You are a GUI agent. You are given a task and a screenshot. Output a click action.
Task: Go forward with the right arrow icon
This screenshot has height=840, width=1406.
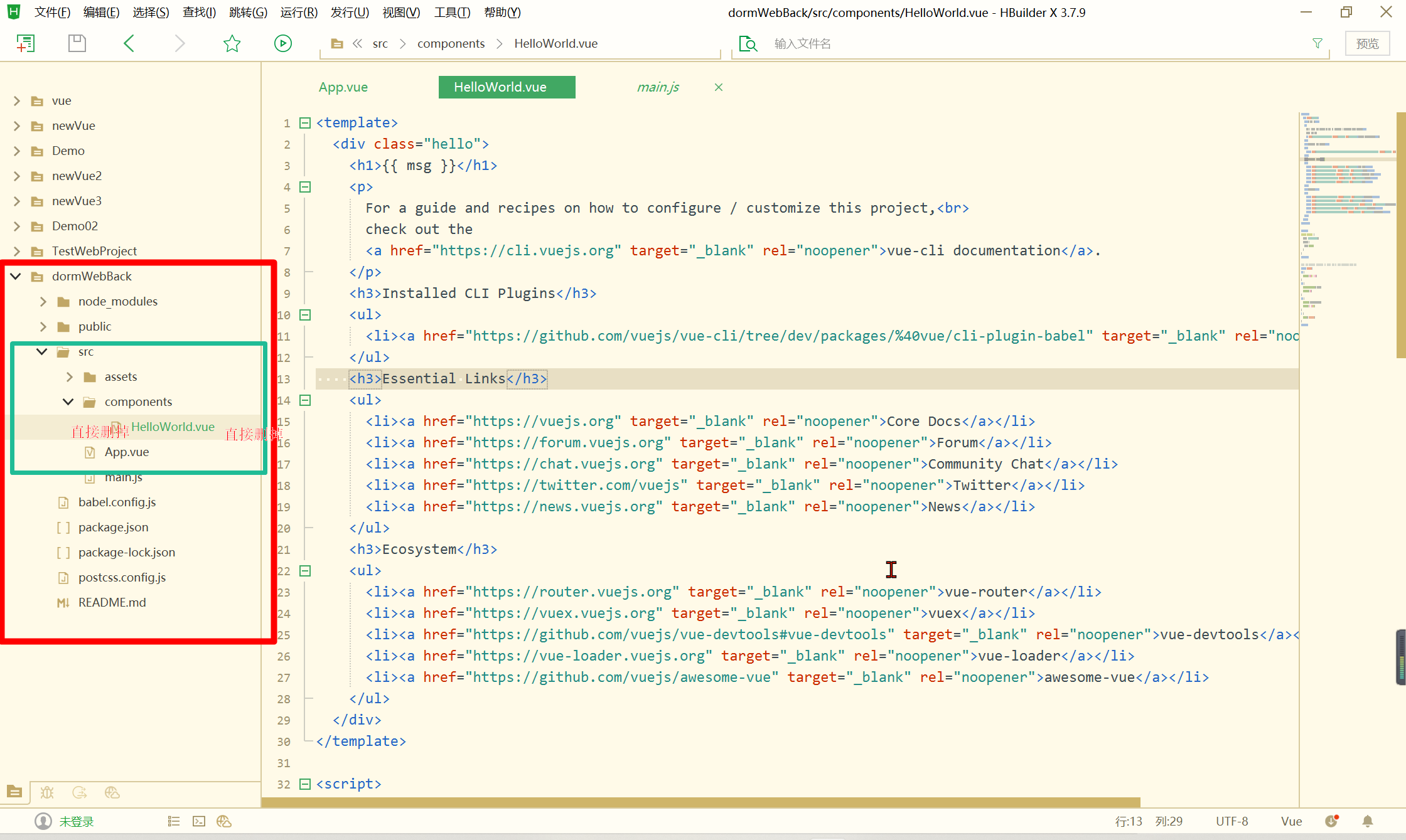180,43
